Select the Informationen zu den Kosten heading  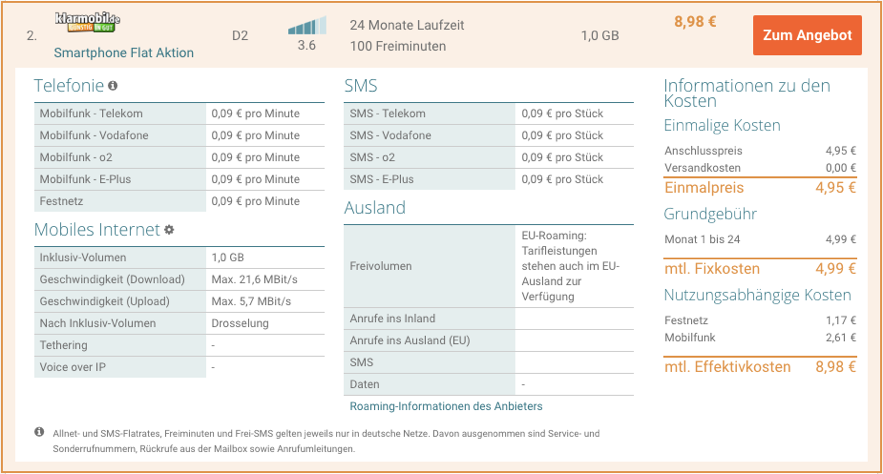point(746,93)
